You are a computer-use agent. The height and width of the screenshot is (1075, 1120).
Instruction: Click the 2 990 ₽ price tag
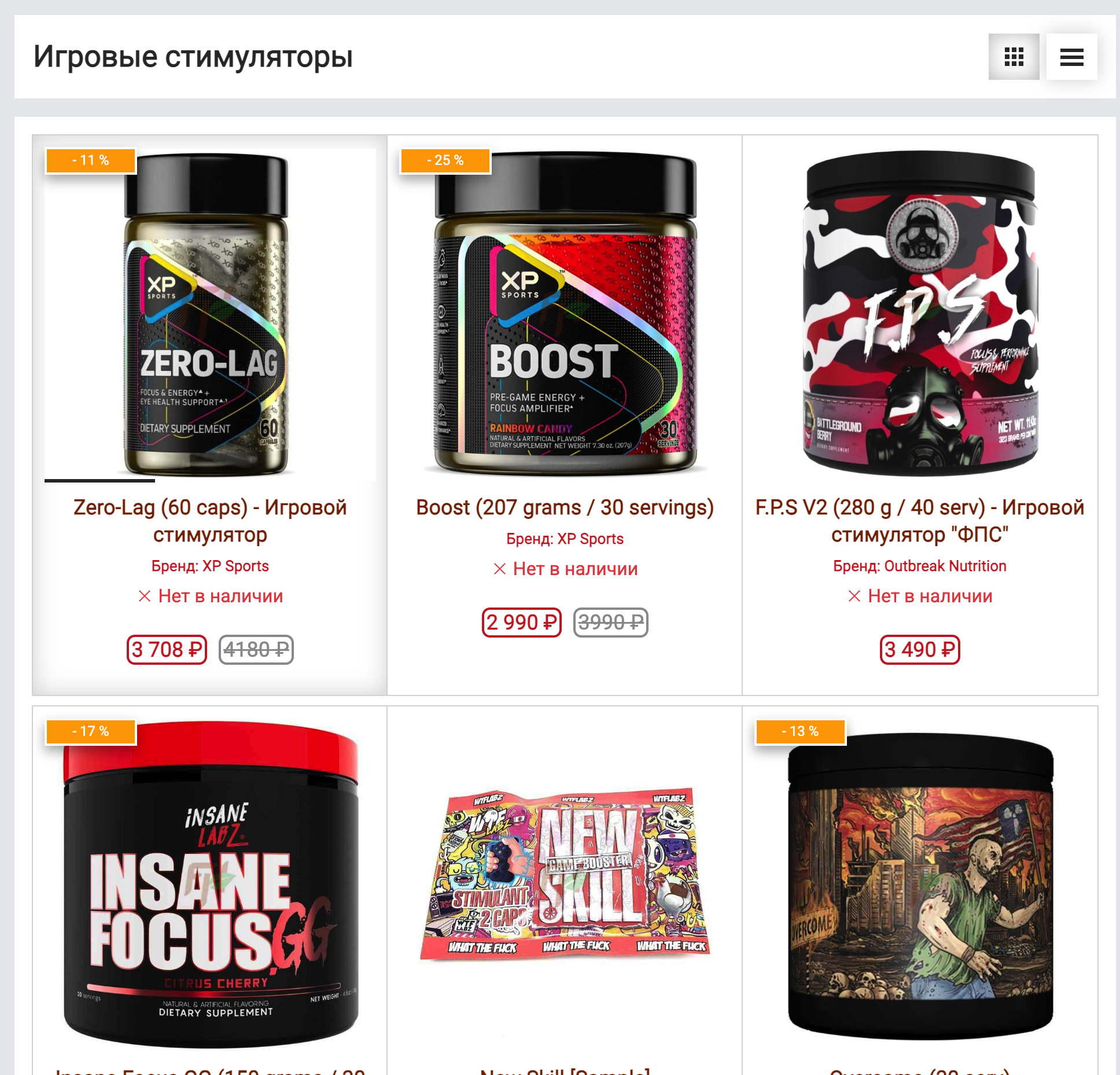(522, 623)
